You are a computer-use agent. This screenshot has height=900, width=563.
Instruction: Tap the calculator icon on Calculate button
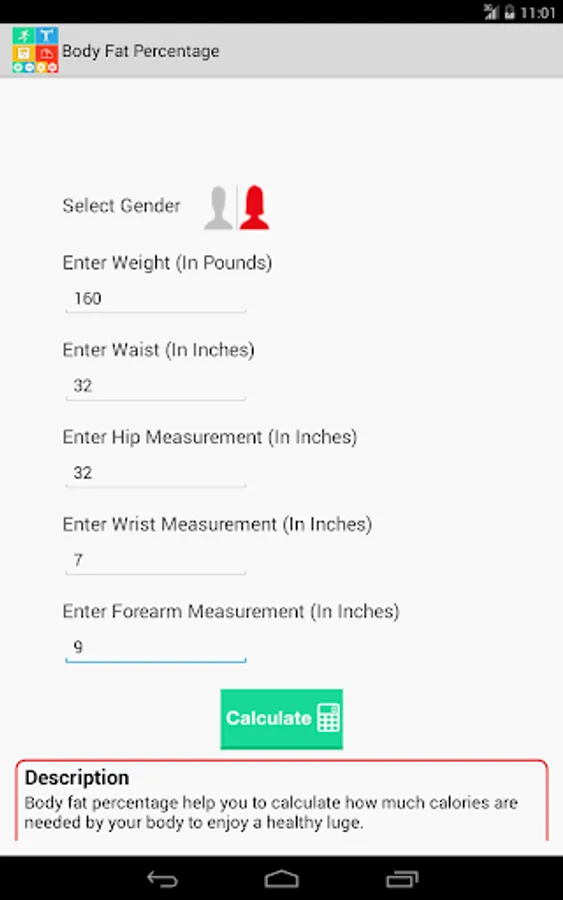(328, 718)
